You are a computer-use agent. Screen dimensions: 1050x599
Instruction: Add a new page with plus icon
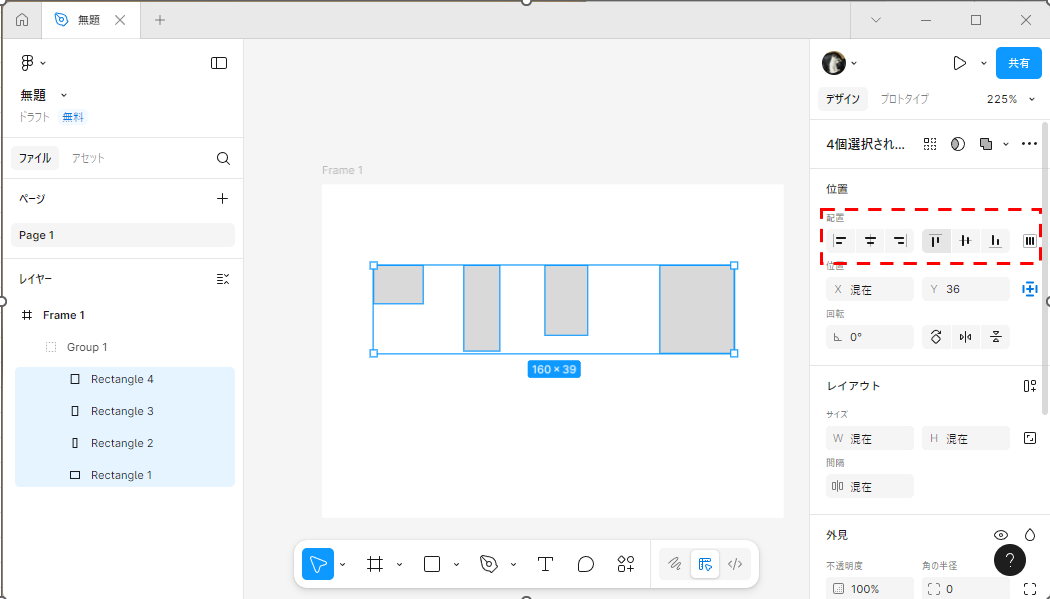(x=222, y=199)
